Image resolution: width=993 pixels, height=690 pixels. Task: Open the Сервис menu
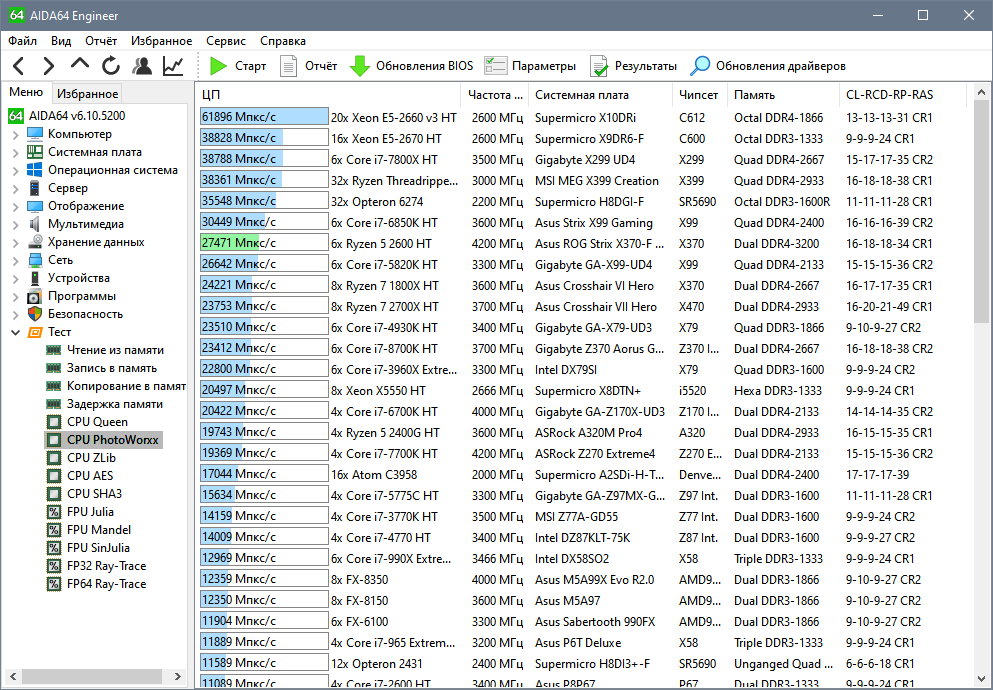(x=226, y=41)
